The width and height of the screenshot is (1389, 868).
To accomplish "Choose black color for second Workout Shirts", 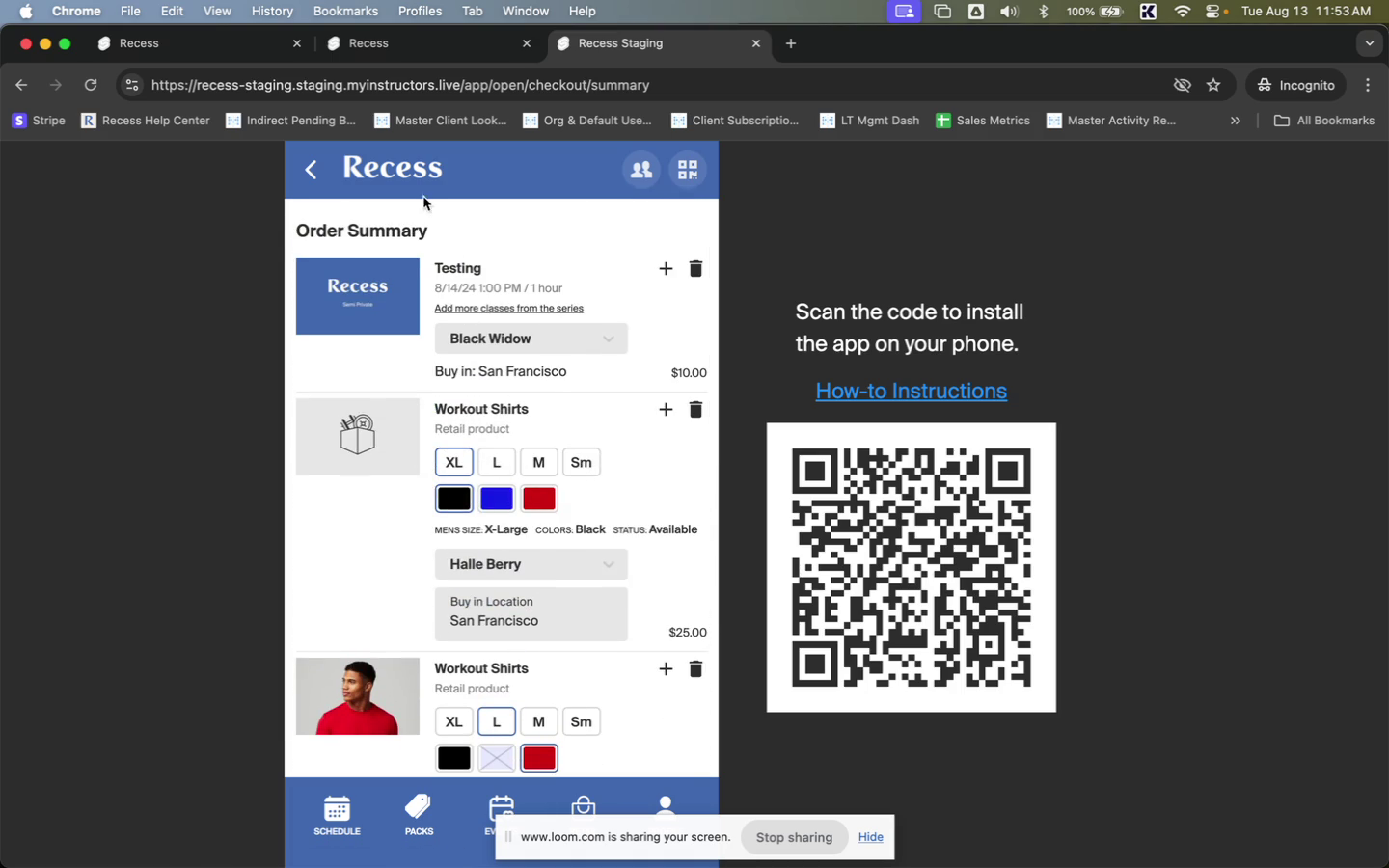I will pyautogui.click(x=454, y=758).
